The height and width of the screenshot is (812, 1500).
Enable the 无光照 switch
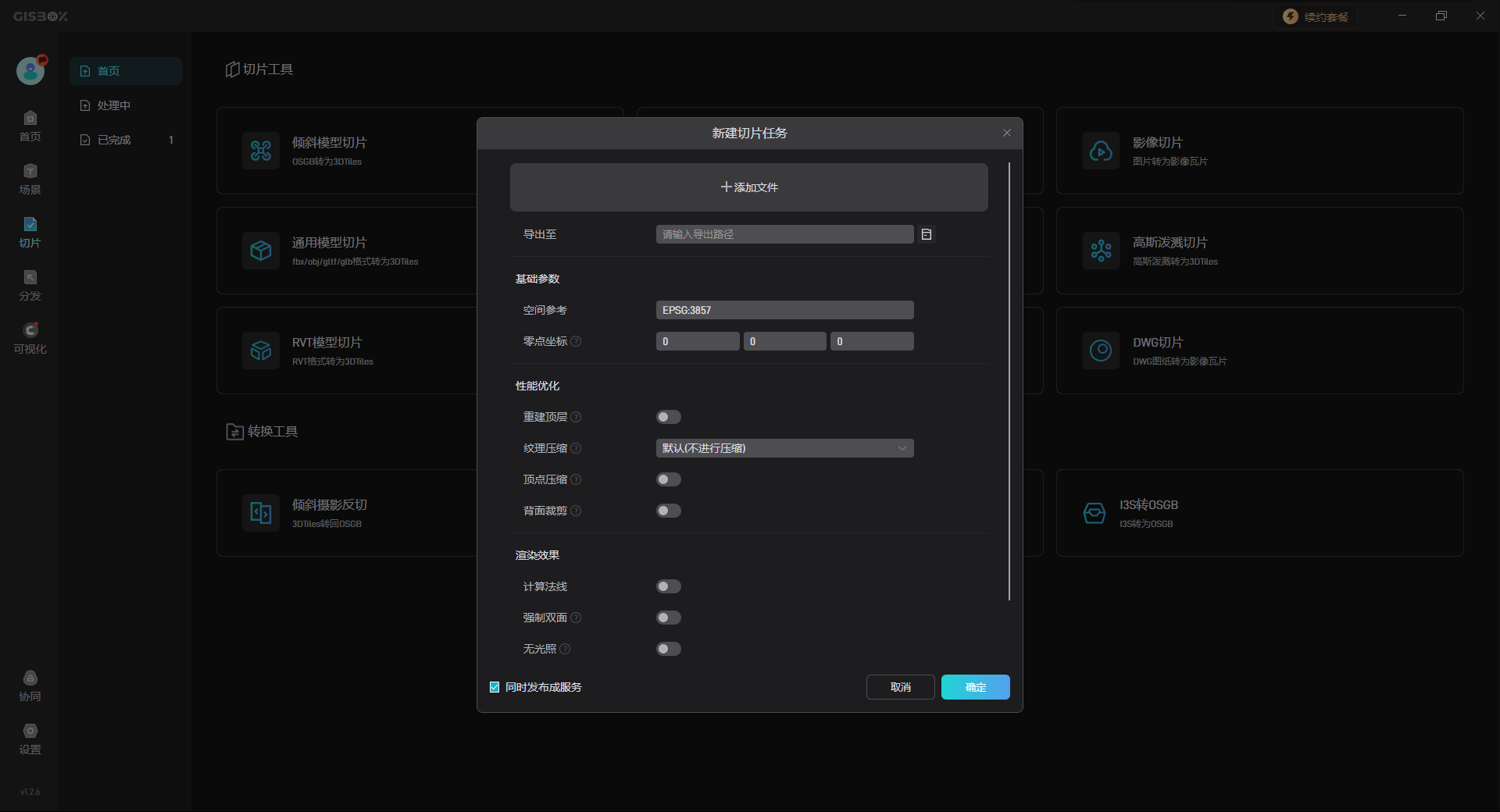[x=669, y=649]
